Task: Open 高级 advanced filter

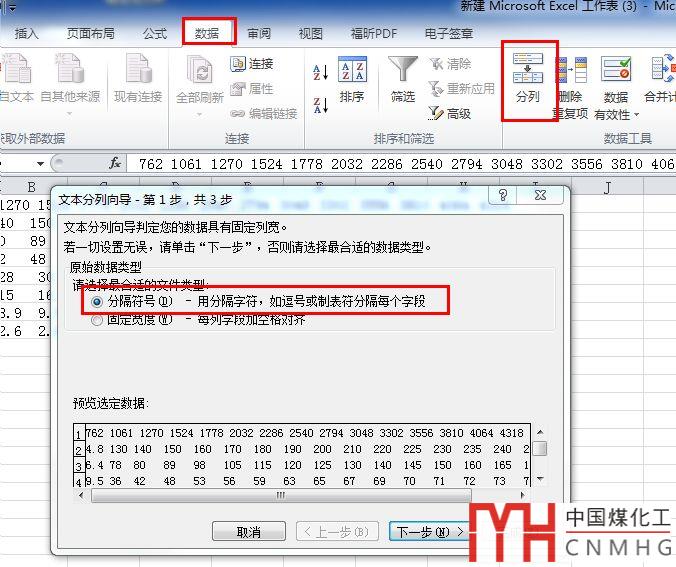Action: (449, 113)
